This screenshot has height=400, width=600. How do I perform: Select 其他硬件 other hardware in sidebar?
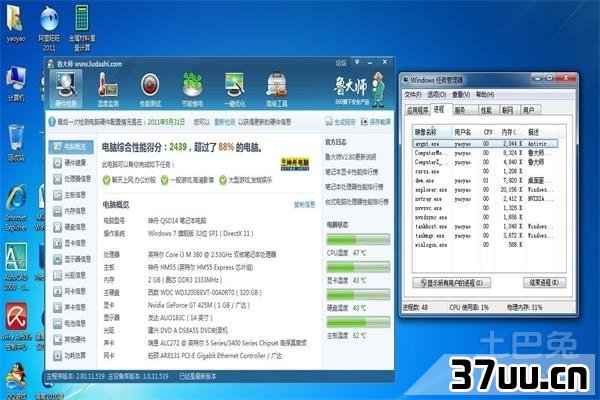(71, 340)
